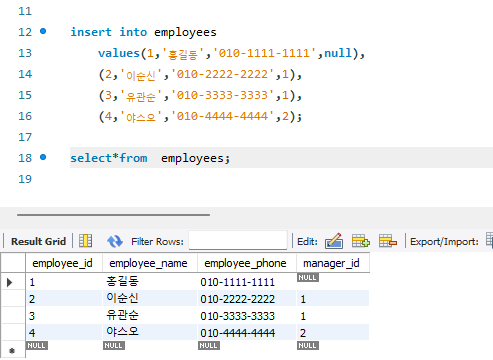493x360 pixels.
Task: Click the cell containing 이순신
Action: 149,298
